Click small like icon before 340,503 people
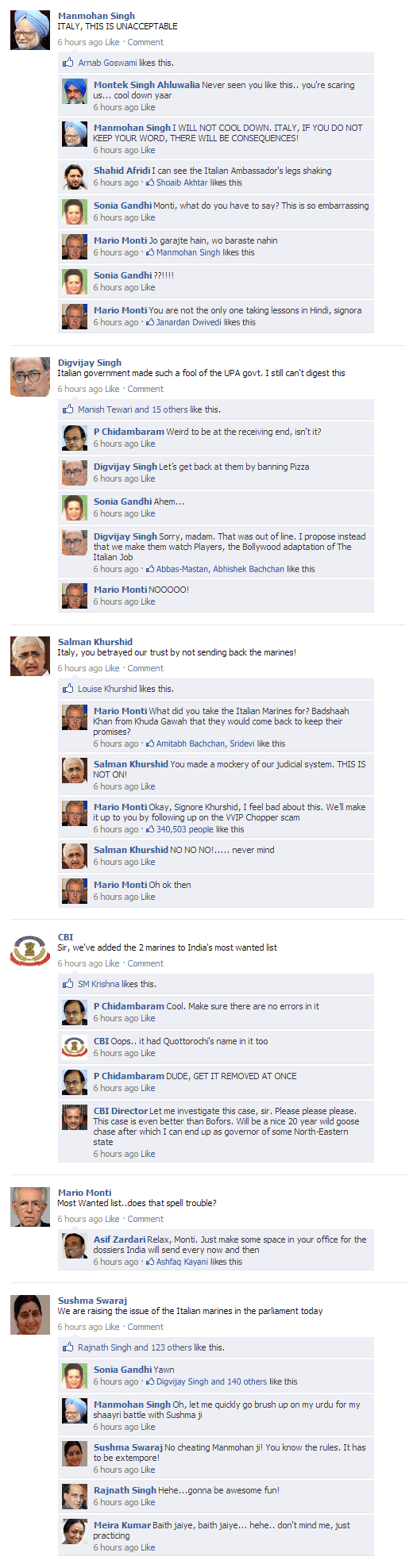 tap(150, 829)
